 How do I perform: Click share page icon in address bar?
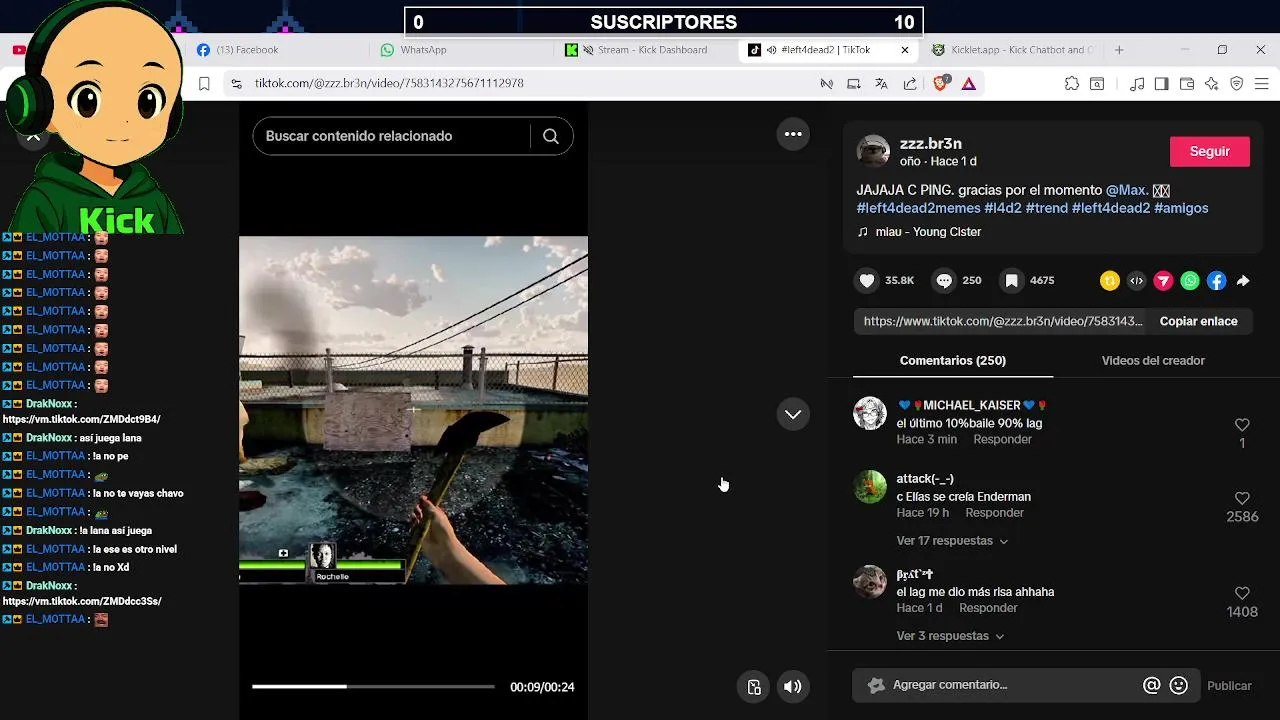point(910,84)
